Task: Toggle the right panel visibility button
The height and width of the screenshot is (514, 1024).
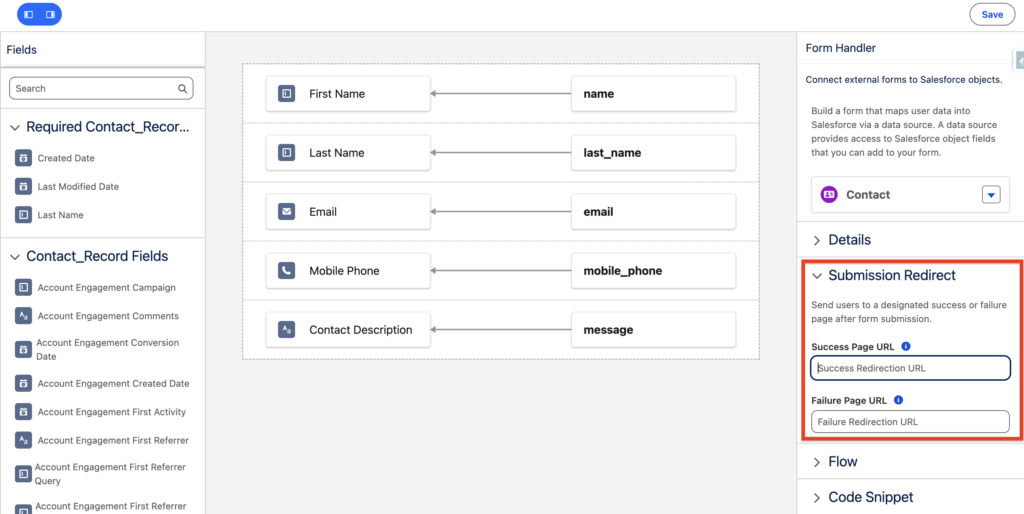Action: point(50,15)
